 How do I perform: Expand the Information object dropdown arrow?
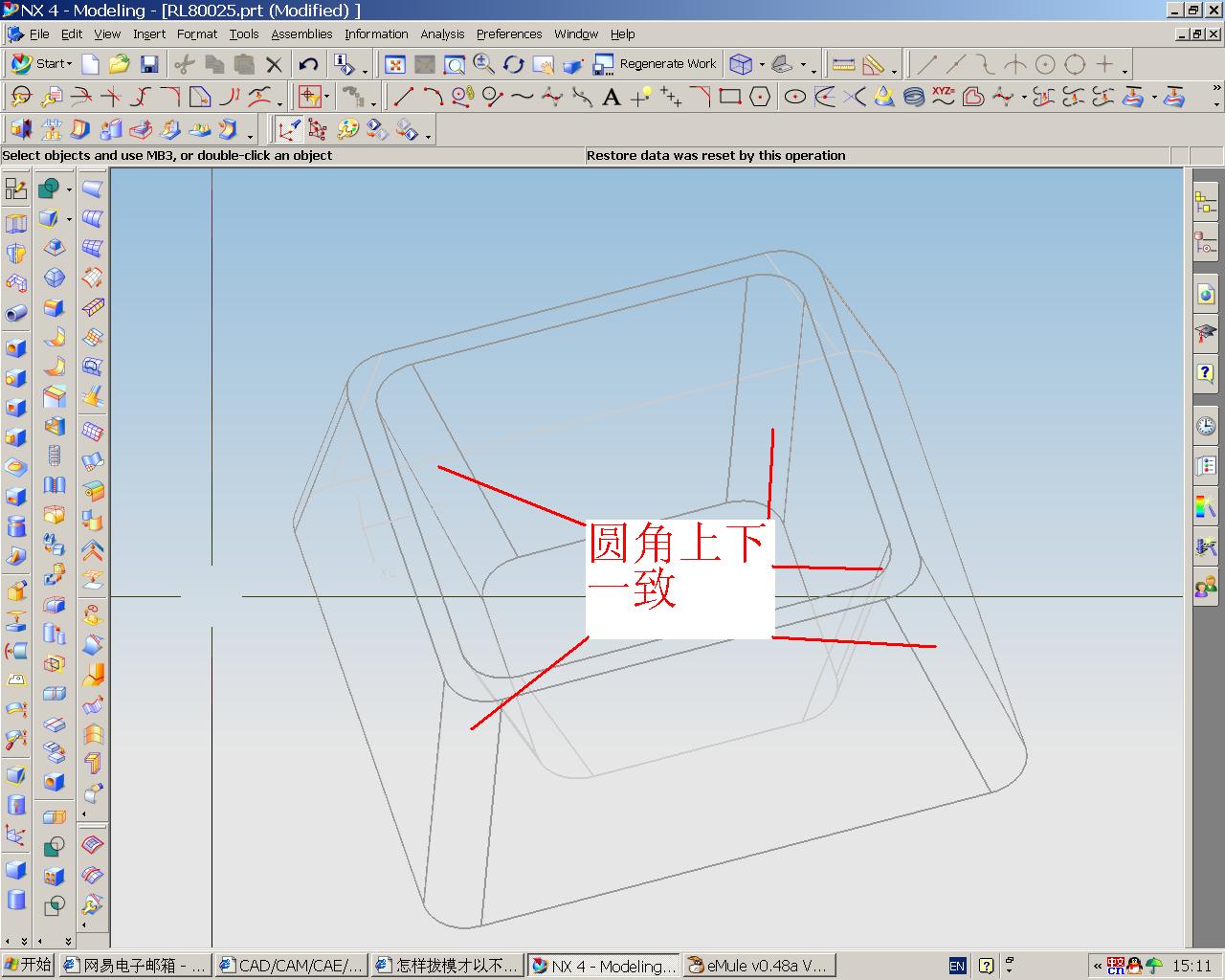pyautogui.click(x=365, y=69)
